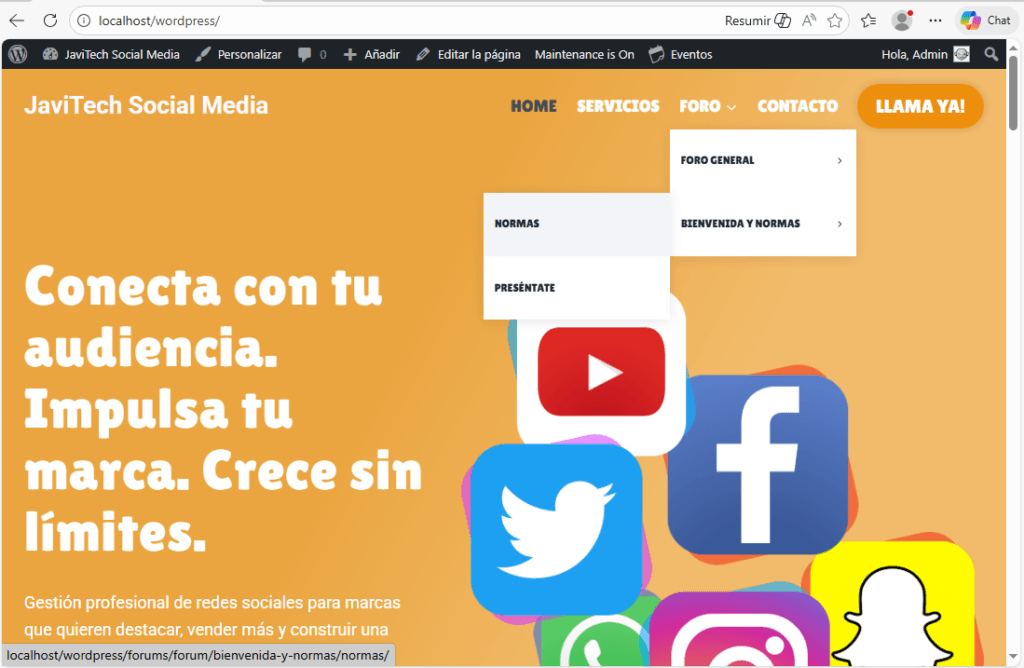Image resolution: width=1024 pixels, height=668 pixels.
Task: Expand the Foro menu chevron
Action: tap(732, 107)
